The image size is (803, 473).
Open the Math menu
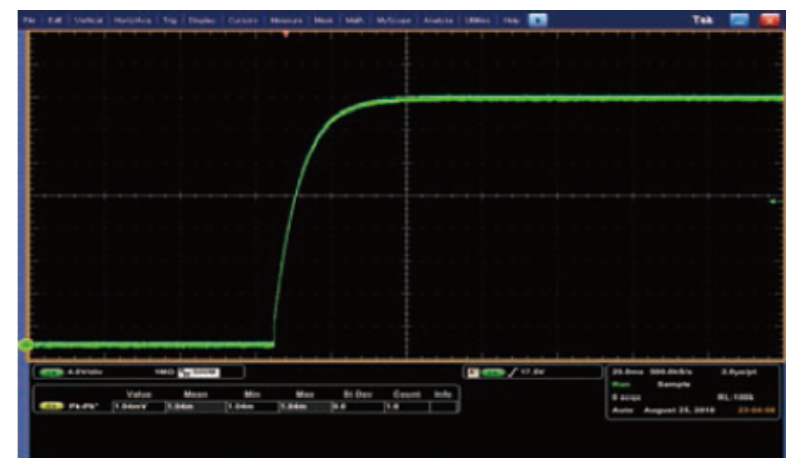[x=354, y=20]
